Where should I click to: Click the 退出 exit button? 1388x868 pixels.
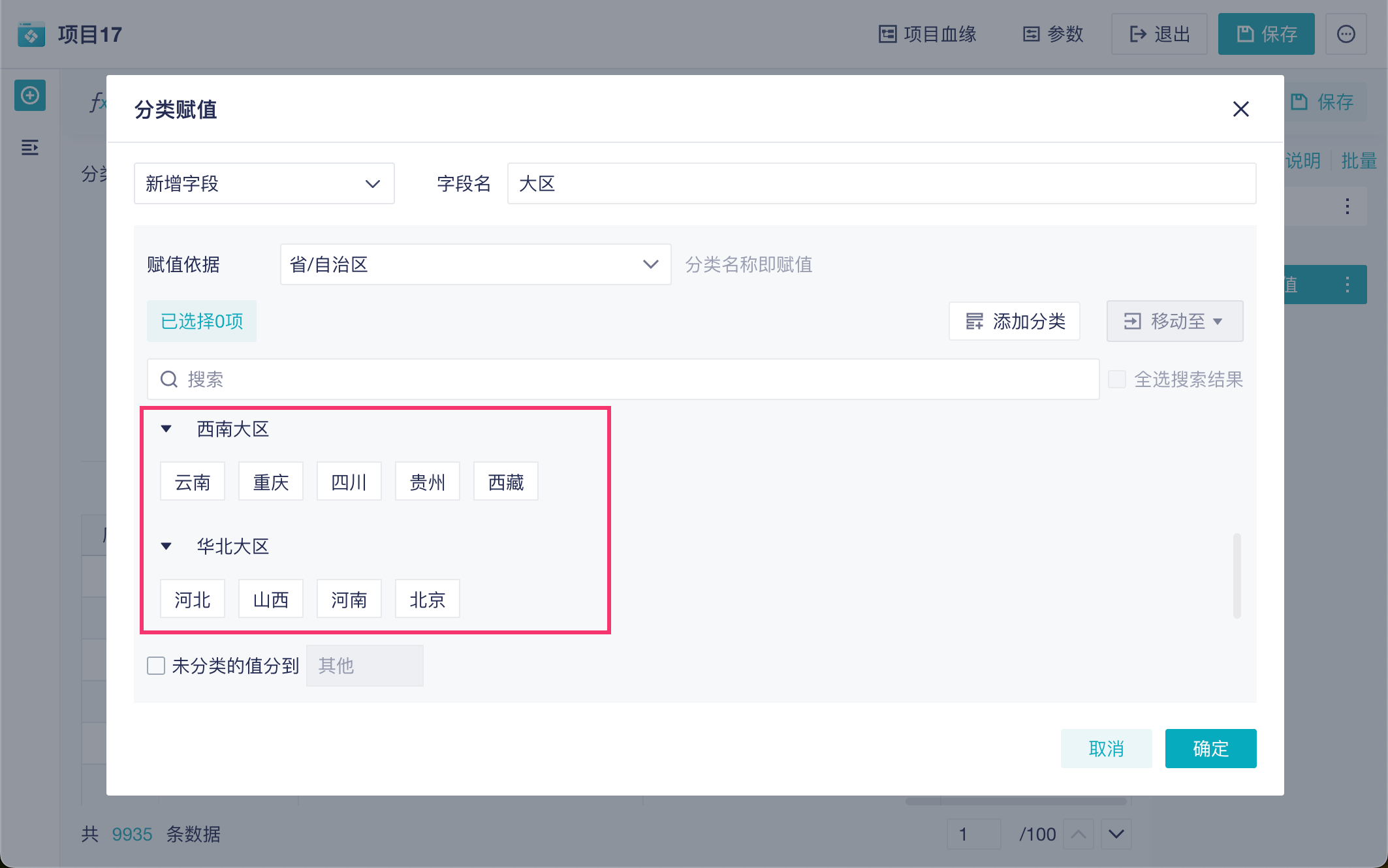coord(1159,34)
